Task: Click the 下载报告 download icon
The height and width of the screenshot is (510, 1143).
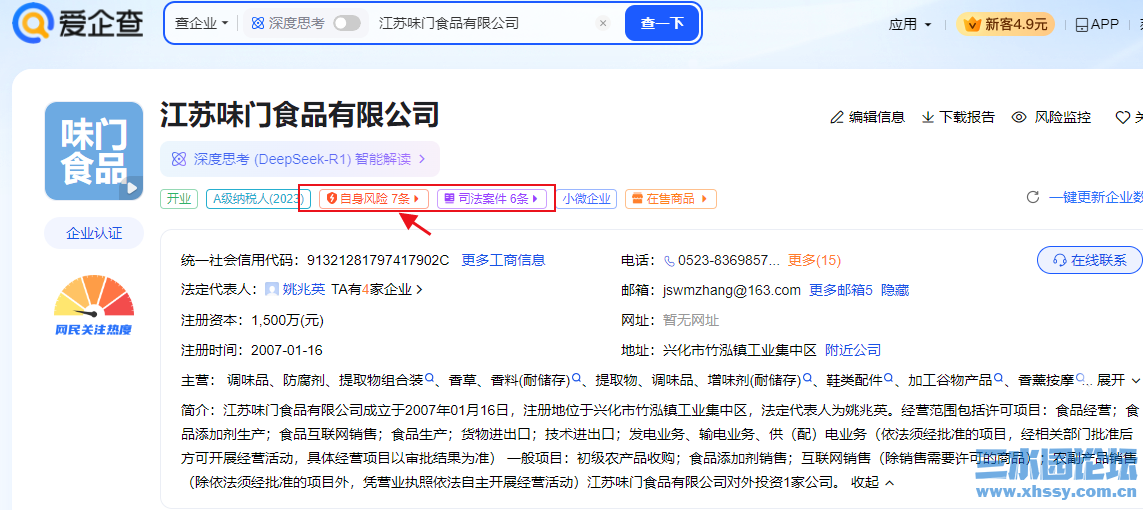Action: point(928,117)
